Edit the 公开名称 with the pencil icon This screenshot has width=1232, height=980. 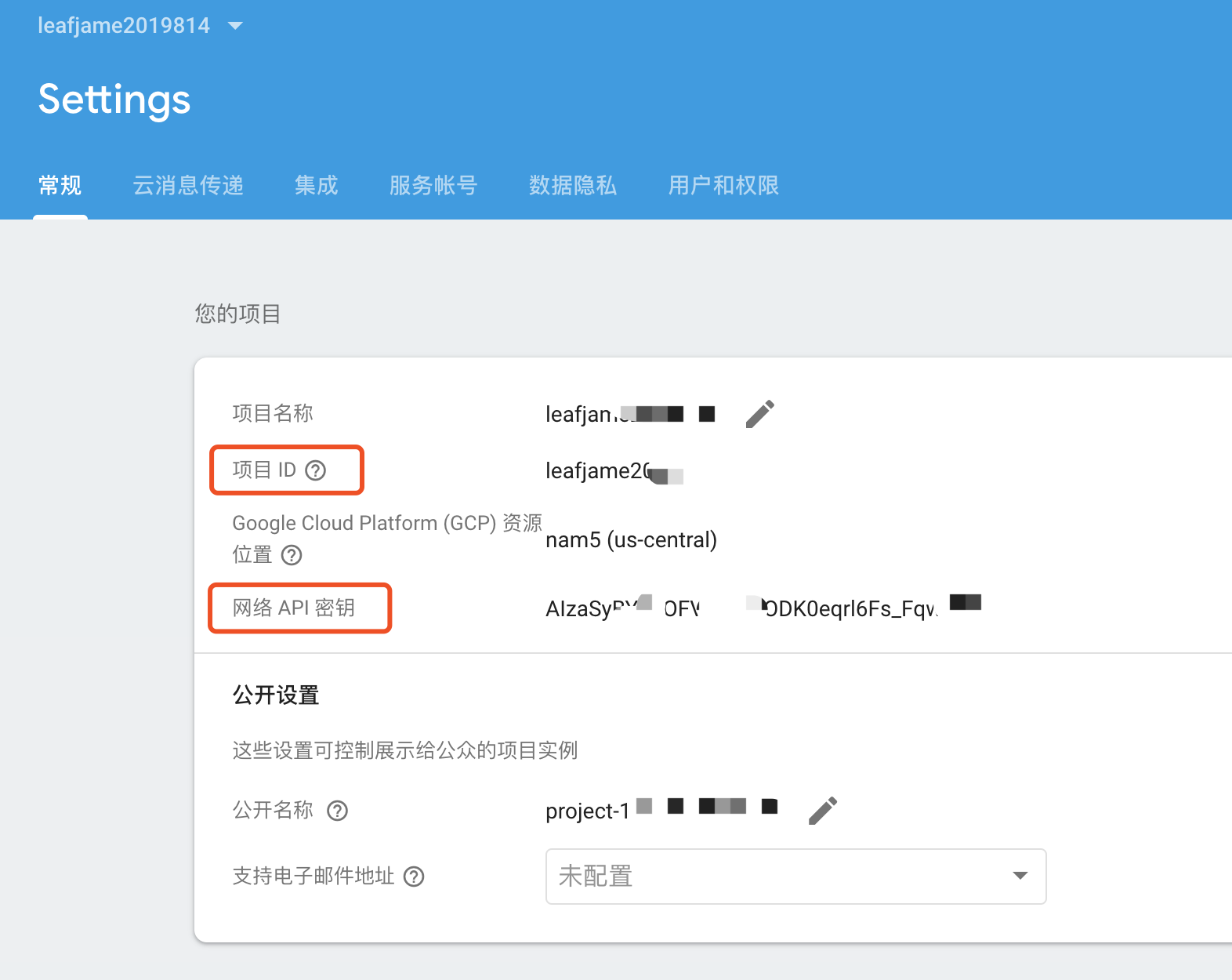pyautogui.click(x=822, y=811)
